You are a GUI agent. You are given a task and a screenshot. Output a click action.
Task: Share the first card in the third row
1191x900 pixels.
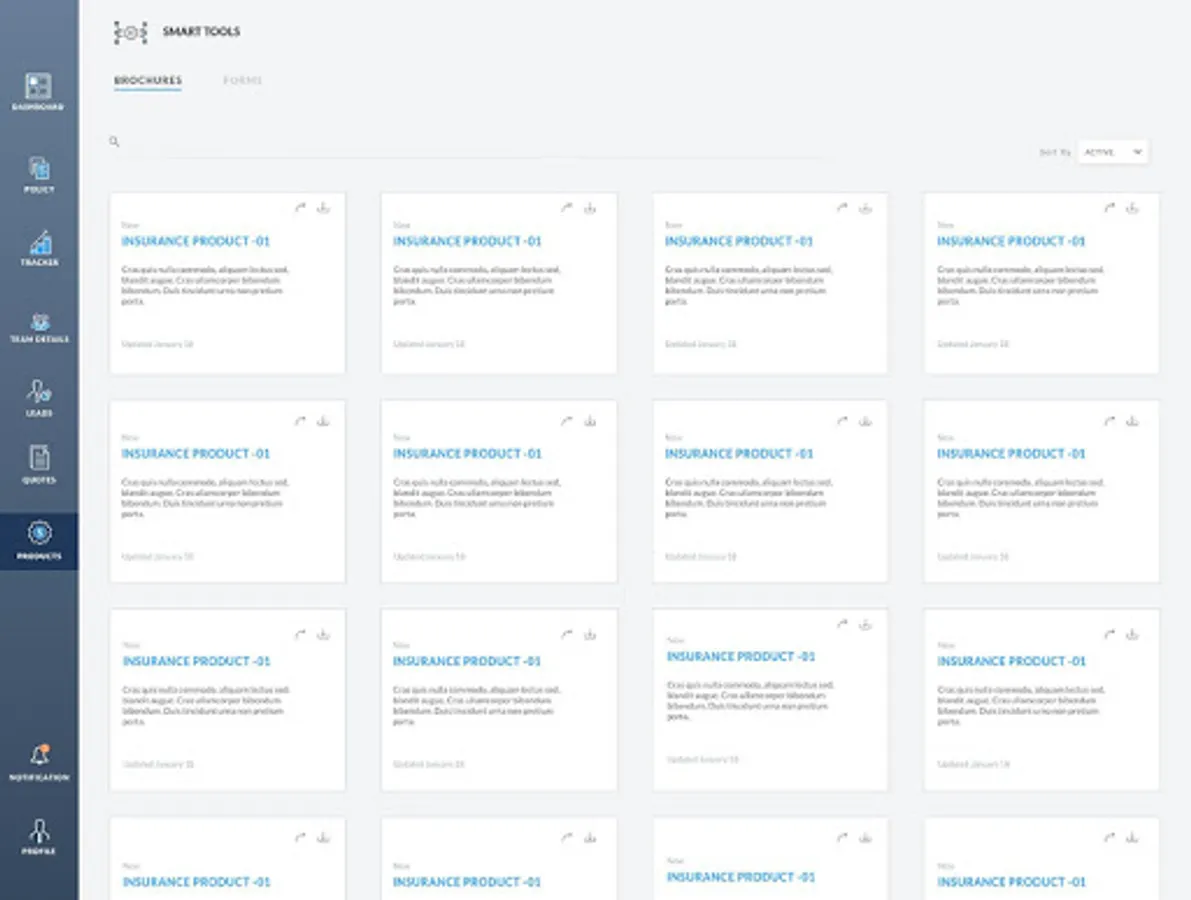[301, 634]
